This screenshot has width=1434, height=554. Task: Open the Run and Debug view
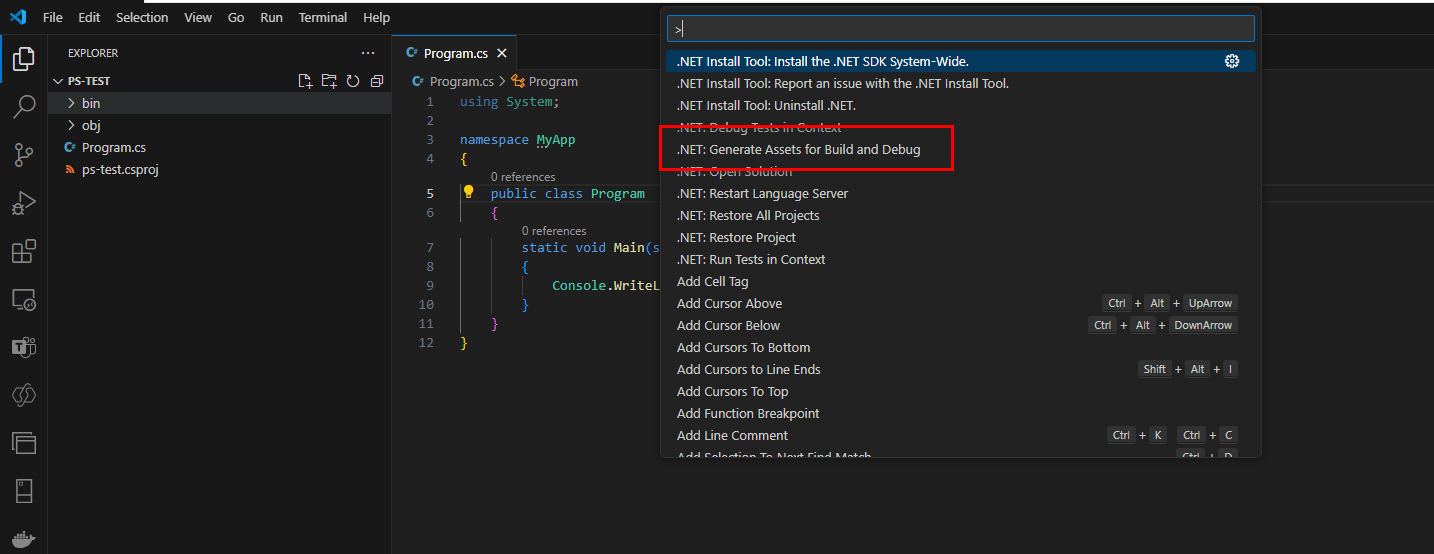point(23,203)
